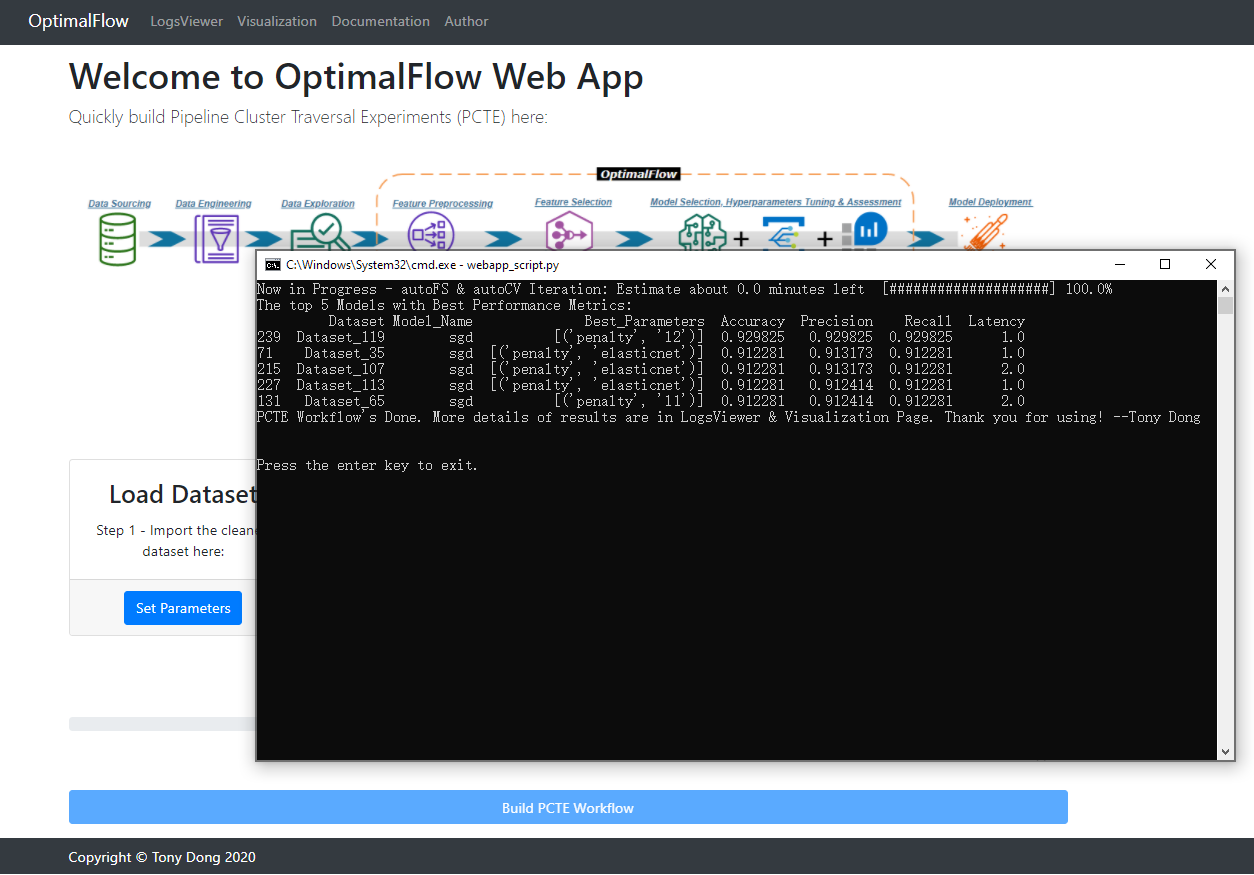This screenshot has width=1254, height=875.
Task: Click the Feature Selection hexagon icon
Action: coord(568,234)
